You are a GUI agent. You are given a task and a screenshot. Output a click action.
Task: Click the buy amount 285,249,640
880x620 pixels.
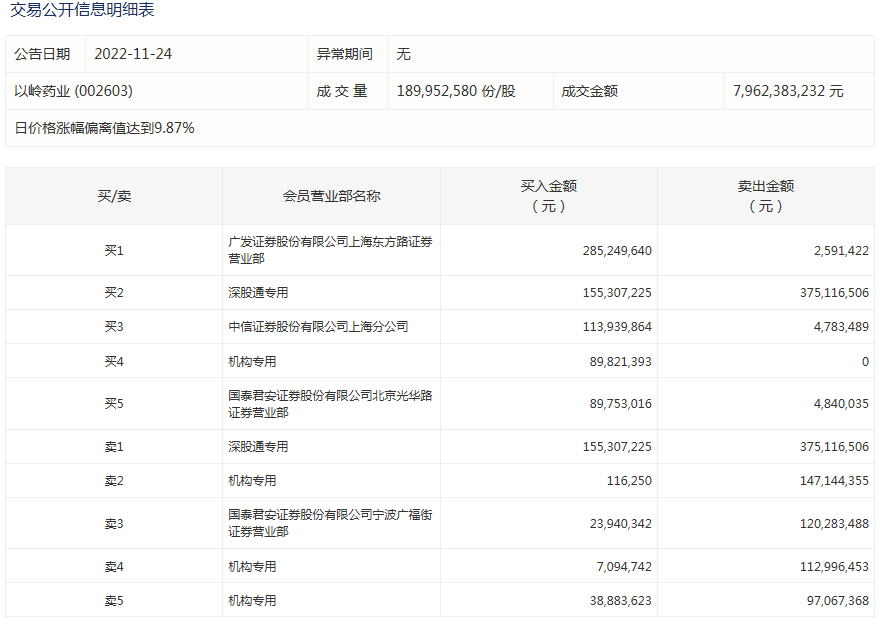click(x=616, y=251)
